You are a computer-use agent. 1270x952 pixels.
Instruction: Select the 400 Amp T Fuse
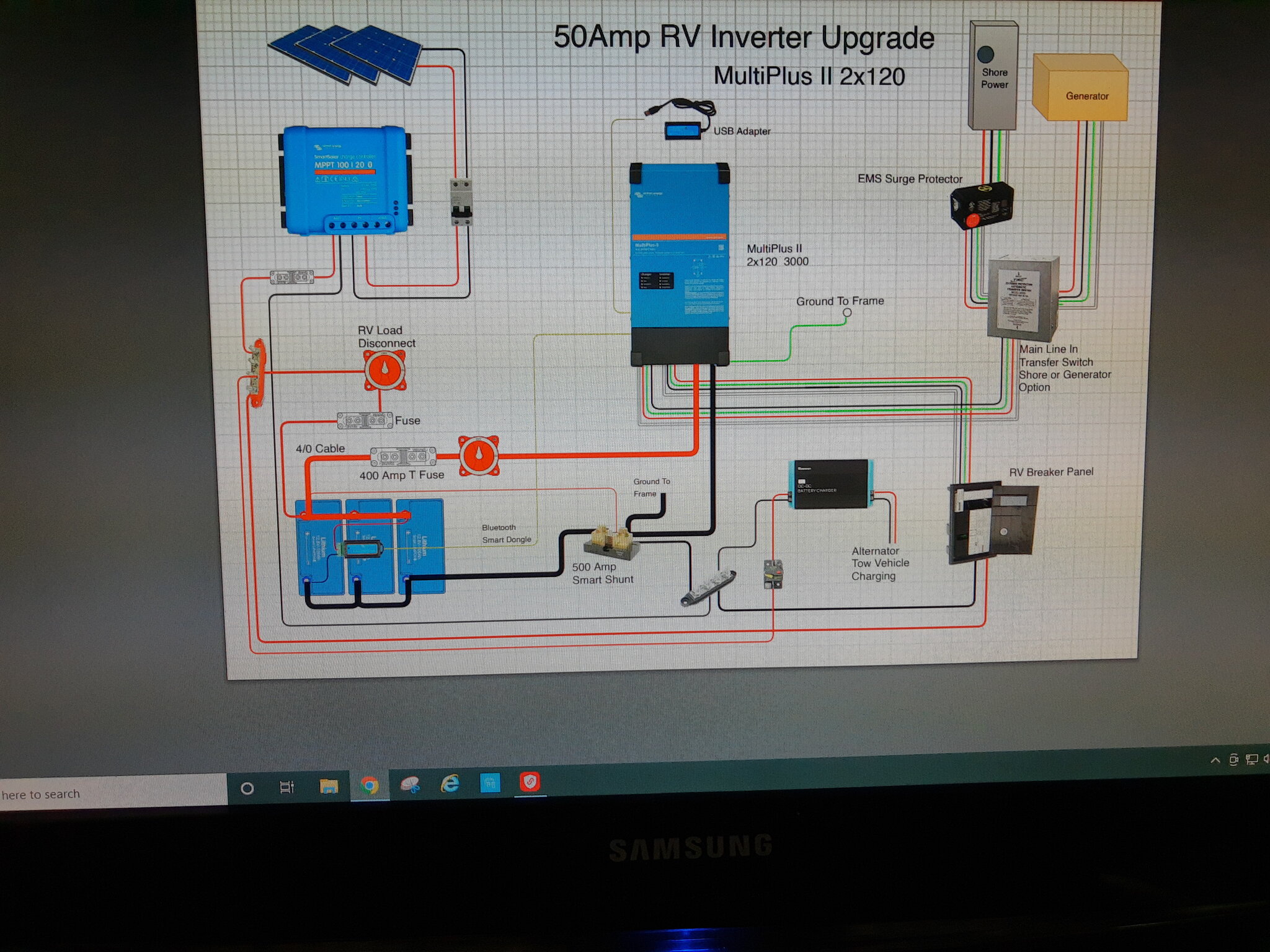(x=403, y=457)
